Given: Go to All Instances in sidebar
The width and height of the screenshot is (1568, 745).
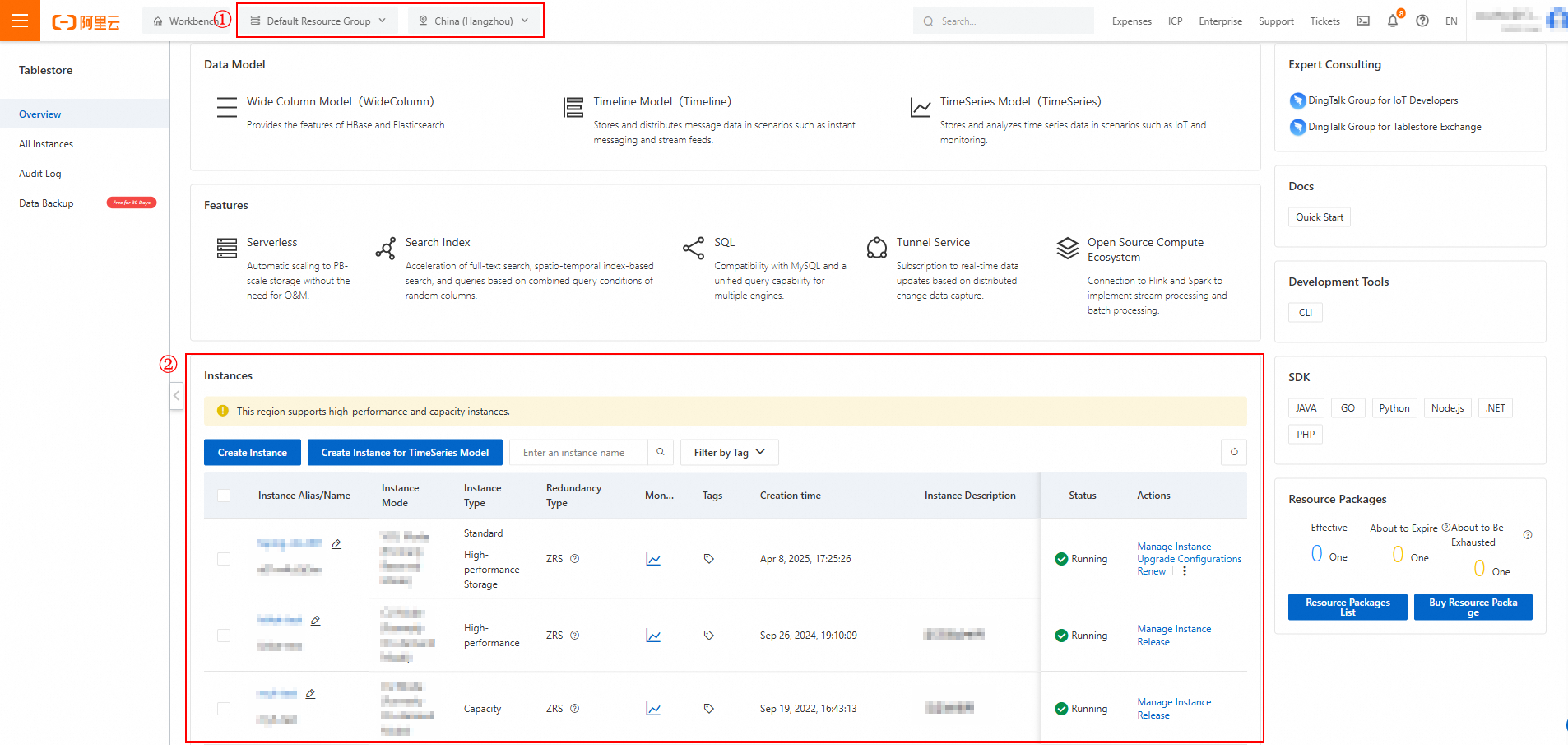Looking at the screenshot, I should coord(46,144).
